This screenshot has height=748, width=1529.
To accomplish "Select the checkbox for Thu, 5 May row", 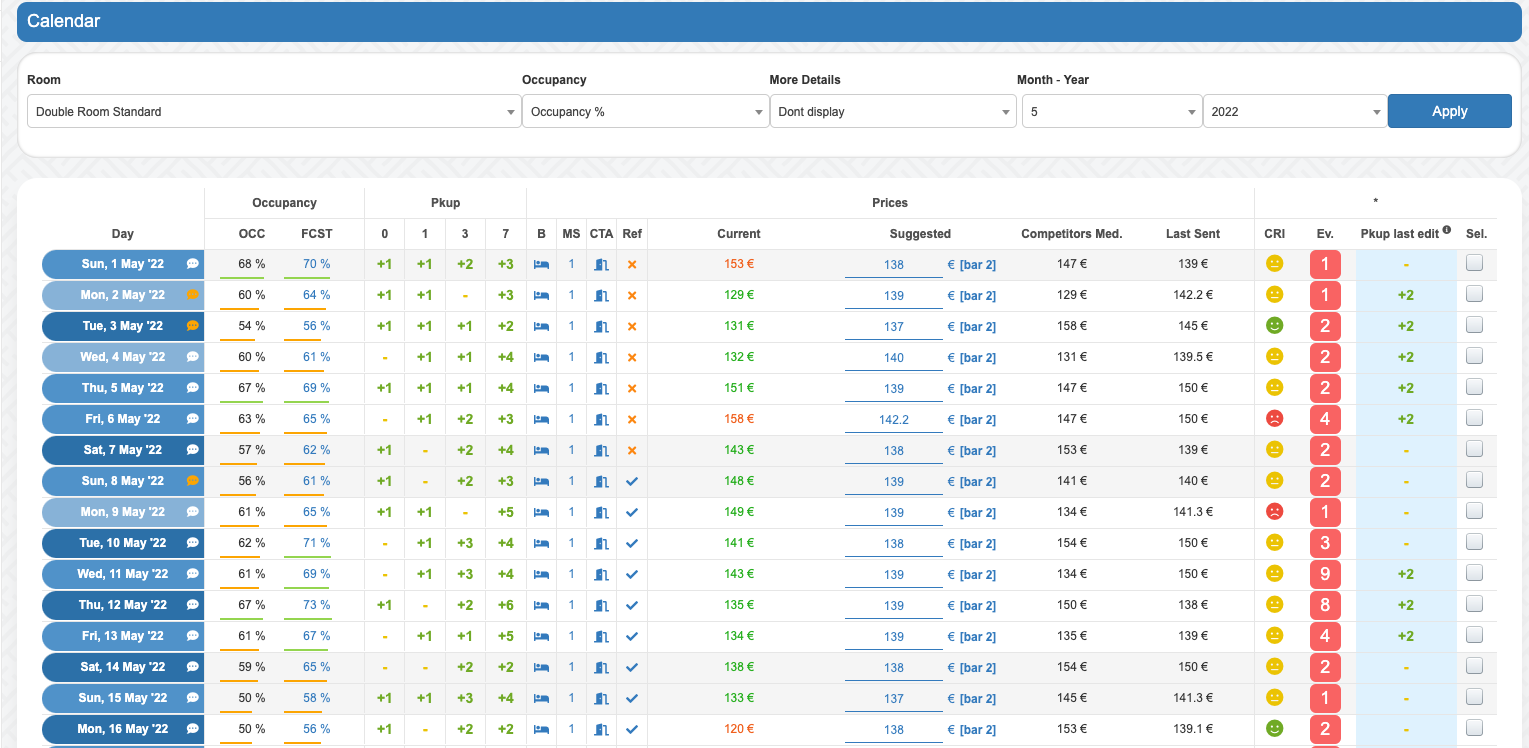I will point(1474,388).
